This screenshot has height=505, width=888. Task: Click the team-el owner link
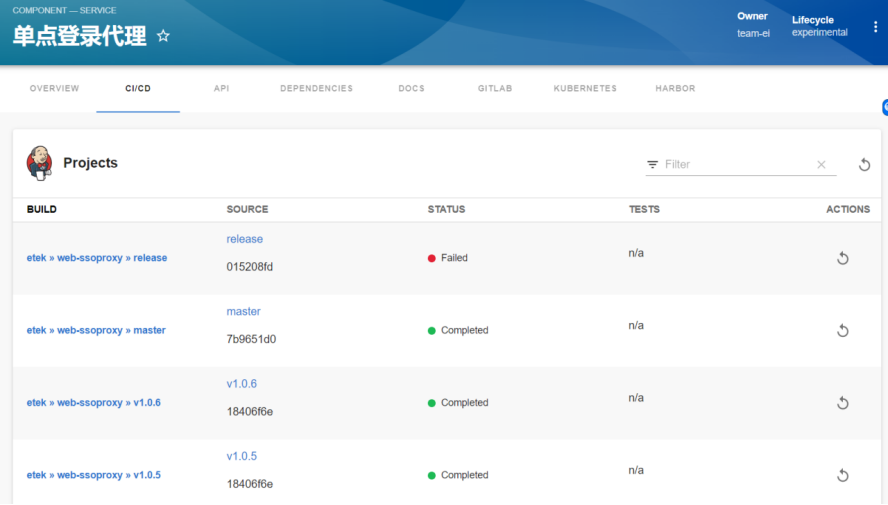point(753,33)
